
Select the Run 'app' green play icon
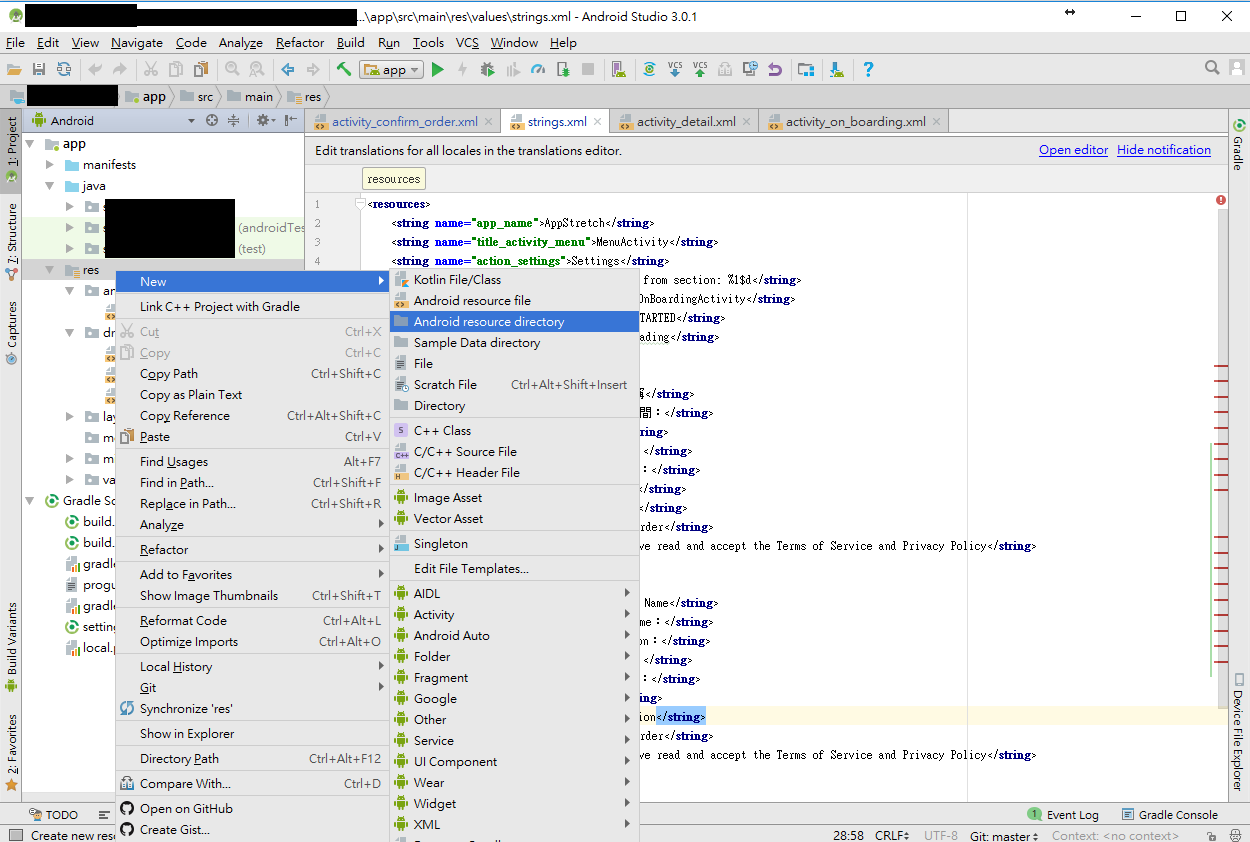[437, 69]
